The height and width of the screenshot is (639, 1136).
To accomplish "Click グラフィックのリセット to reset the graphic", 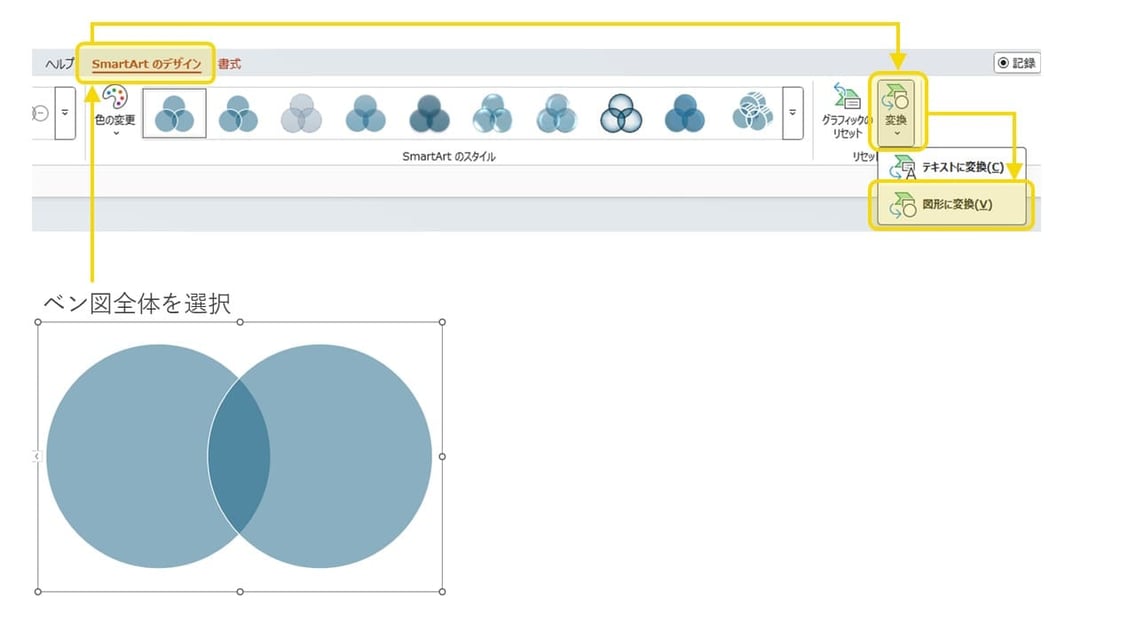I will [x=846, y=111].
